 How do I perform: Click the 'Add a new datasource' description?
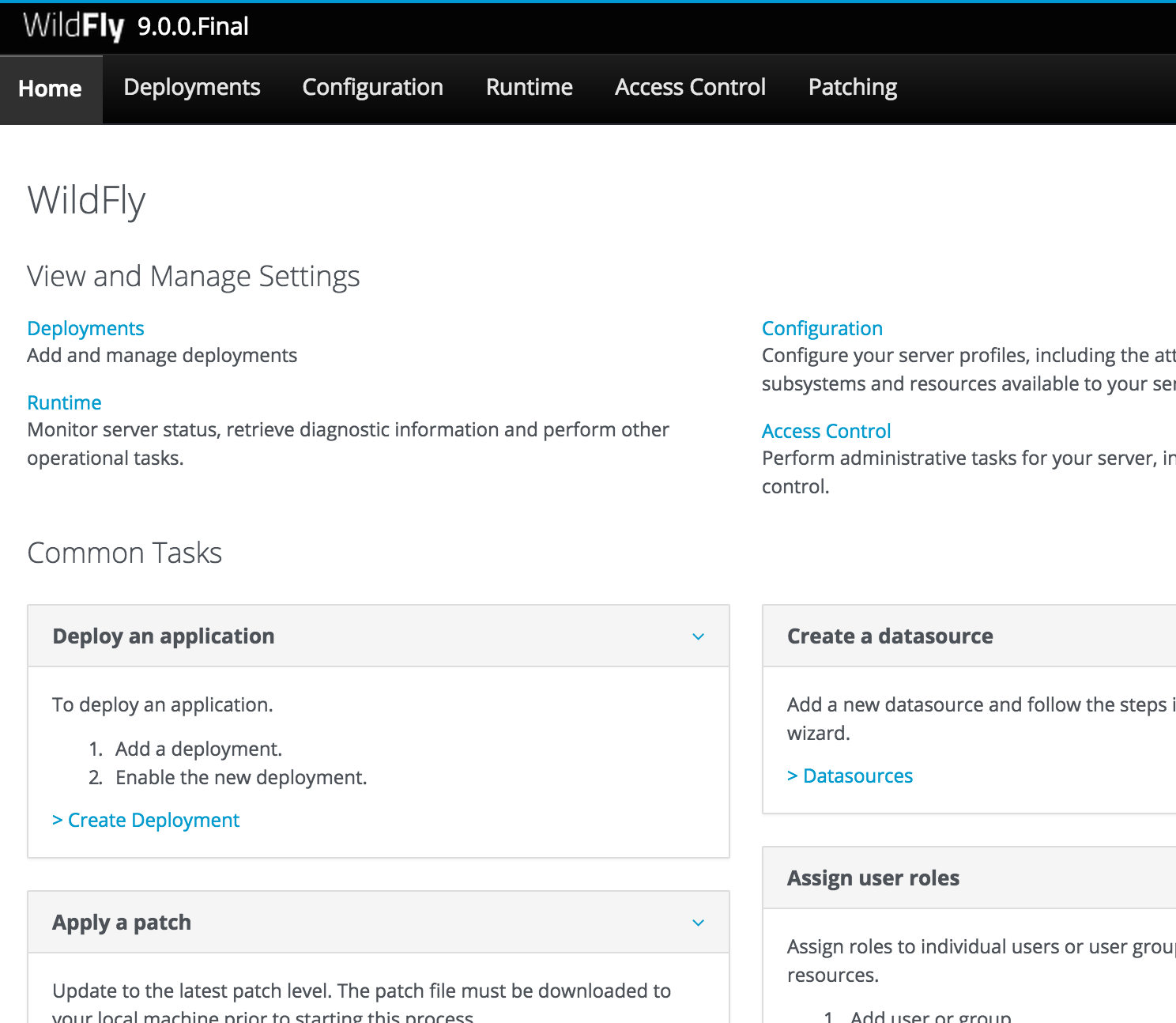tap(982, 719)
